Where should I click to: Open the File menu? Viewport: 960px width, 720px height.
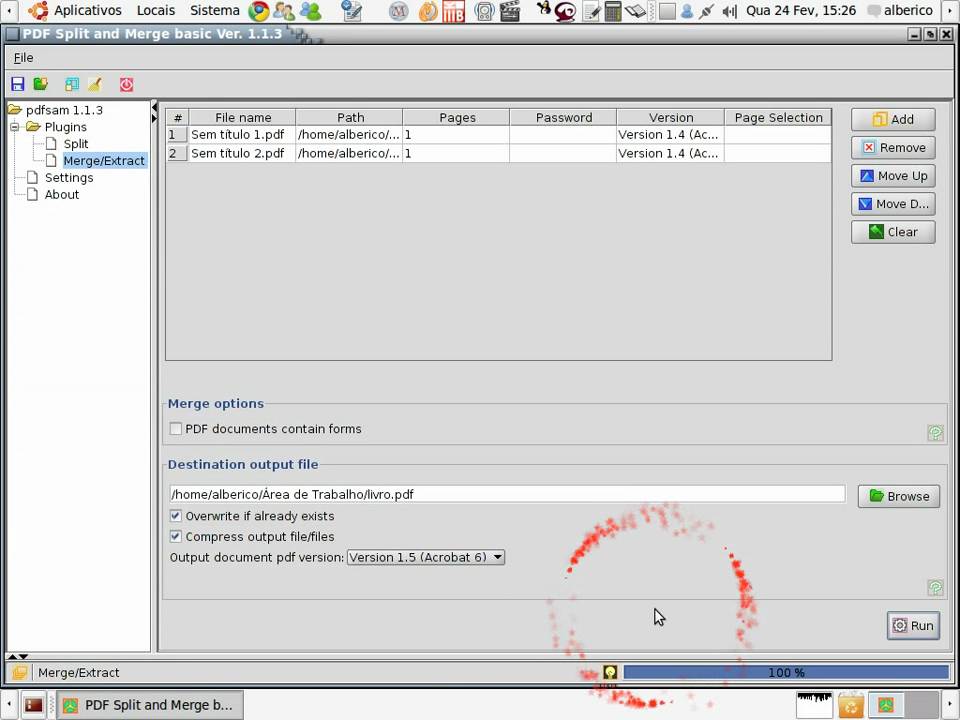coord(23,58)
